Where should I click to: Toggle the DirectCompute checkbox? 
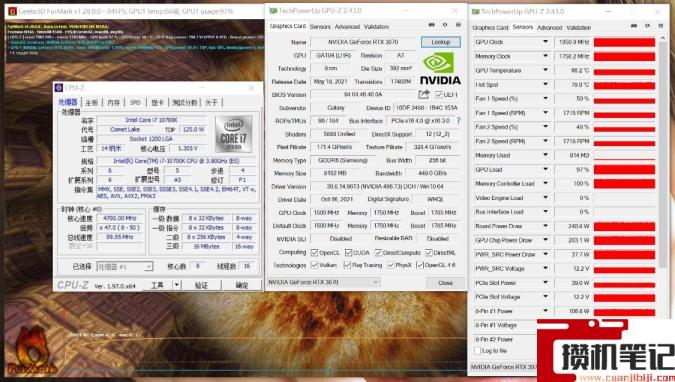(x=378, y=252)
